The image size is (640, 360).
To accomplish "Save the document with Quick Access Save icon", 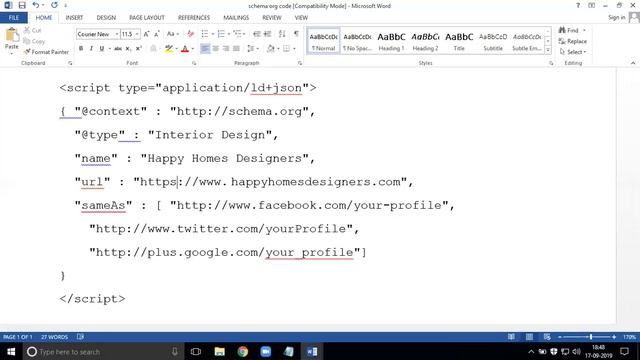I will (x=22, y=5).
